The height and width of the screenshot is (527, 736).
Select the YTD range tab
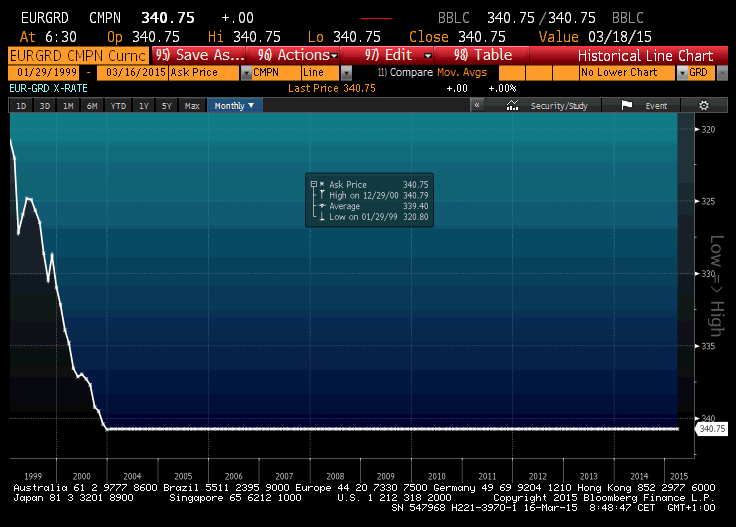(118, 106)
